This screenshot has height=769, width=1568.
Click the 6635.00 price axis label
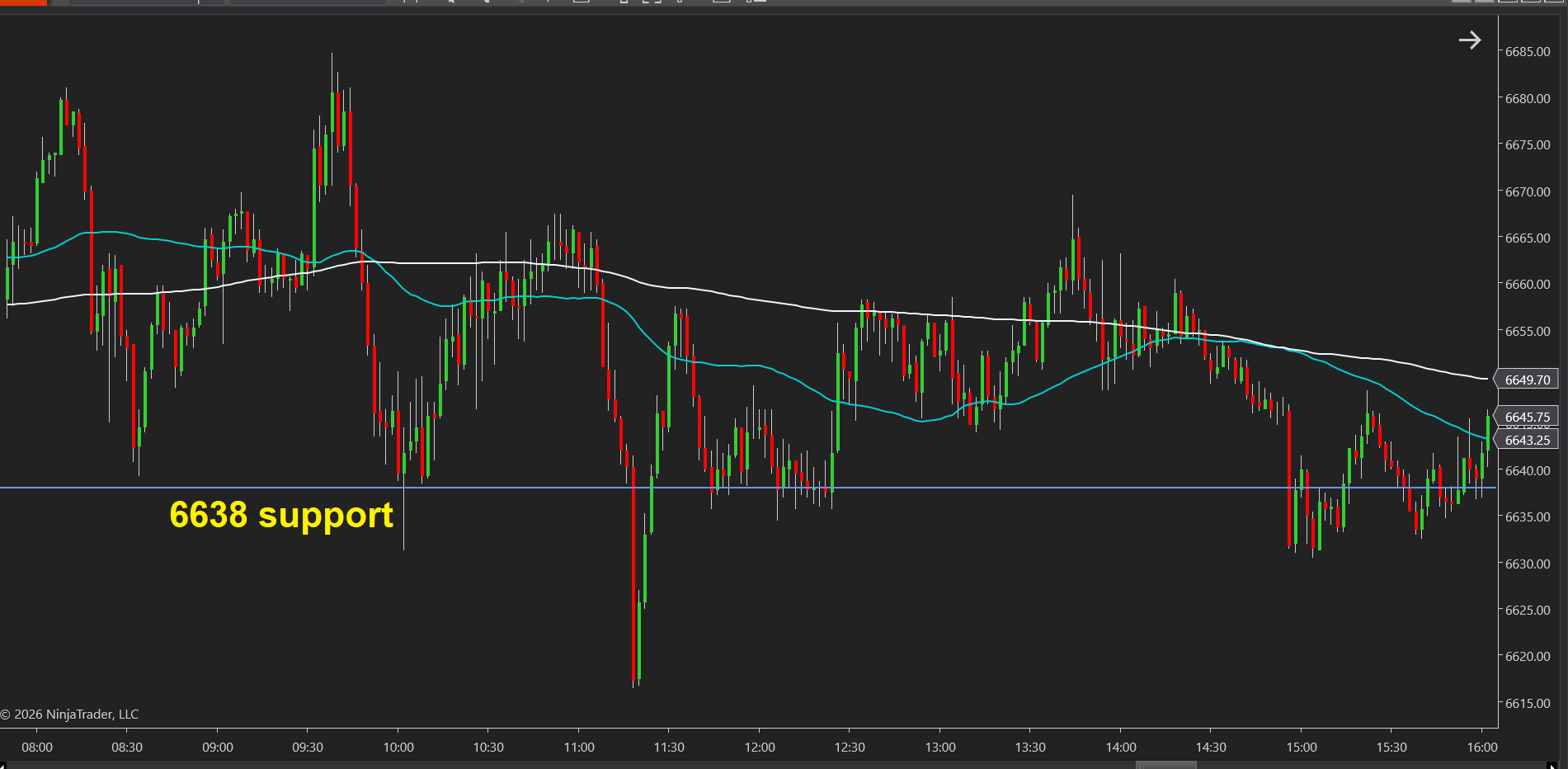click(1528, 517)
